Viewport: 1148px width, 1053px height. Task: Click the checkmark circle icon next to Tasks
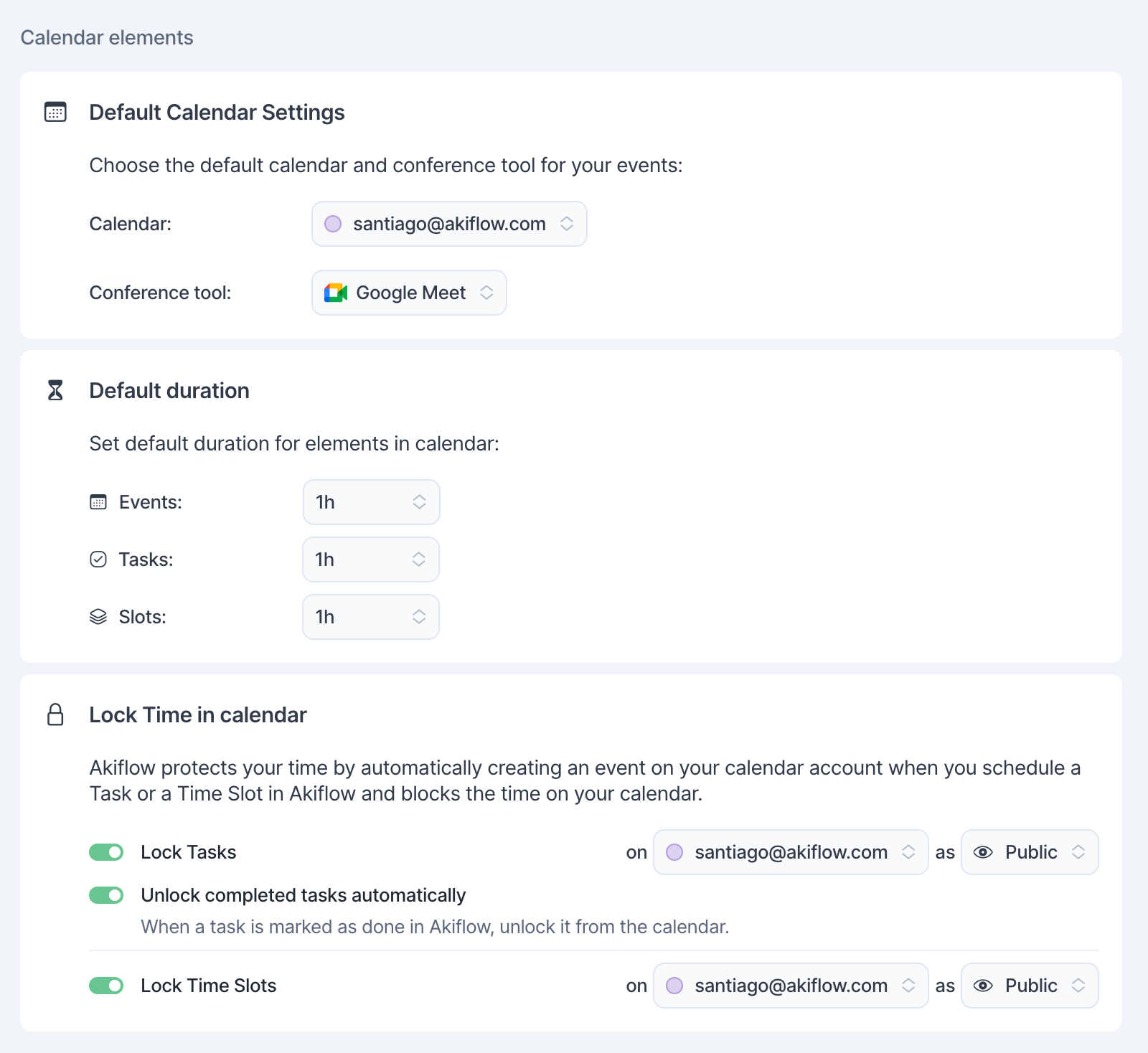tap(98, 559)
